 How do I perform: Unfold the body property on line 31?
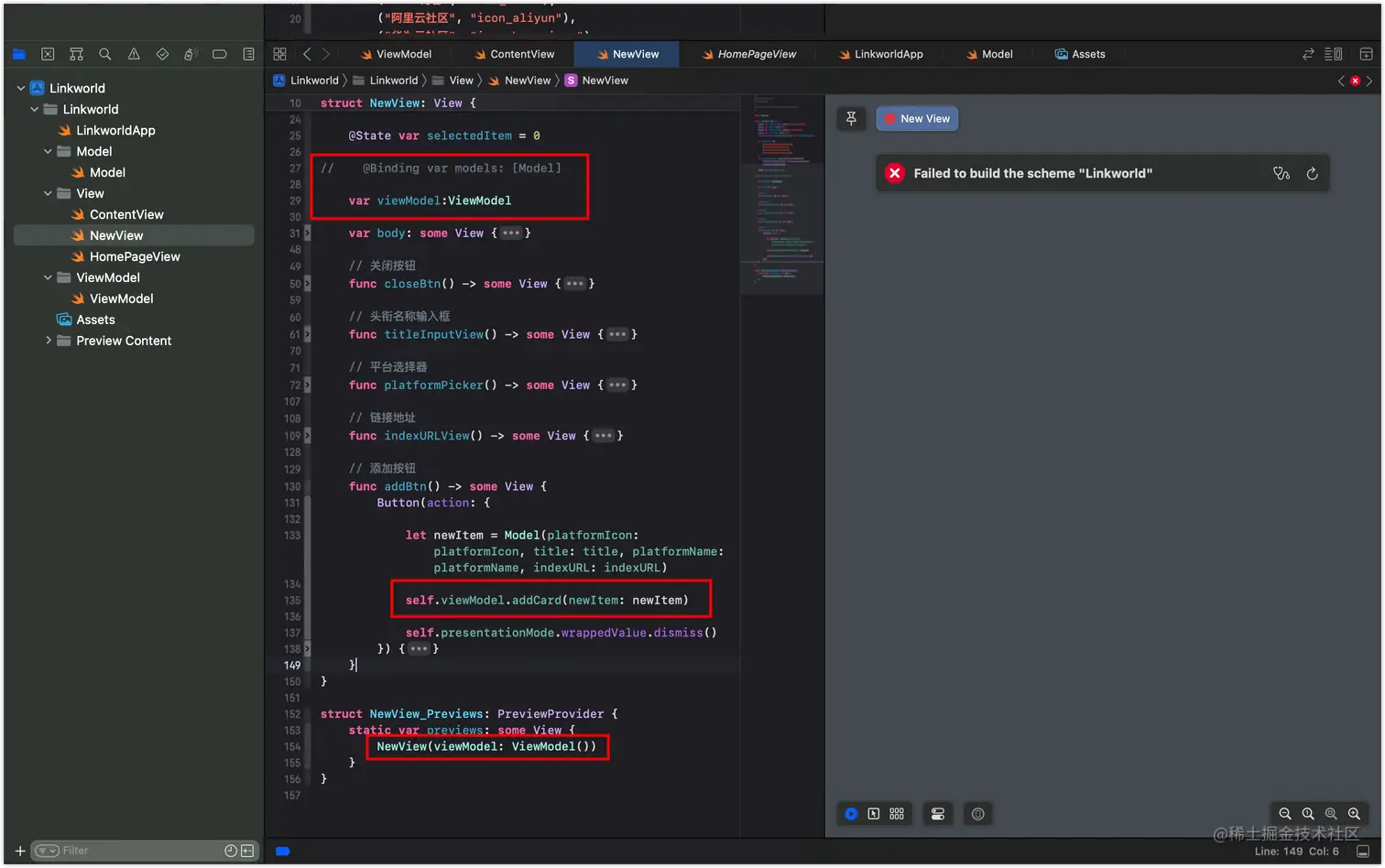[x=511, y=233]
